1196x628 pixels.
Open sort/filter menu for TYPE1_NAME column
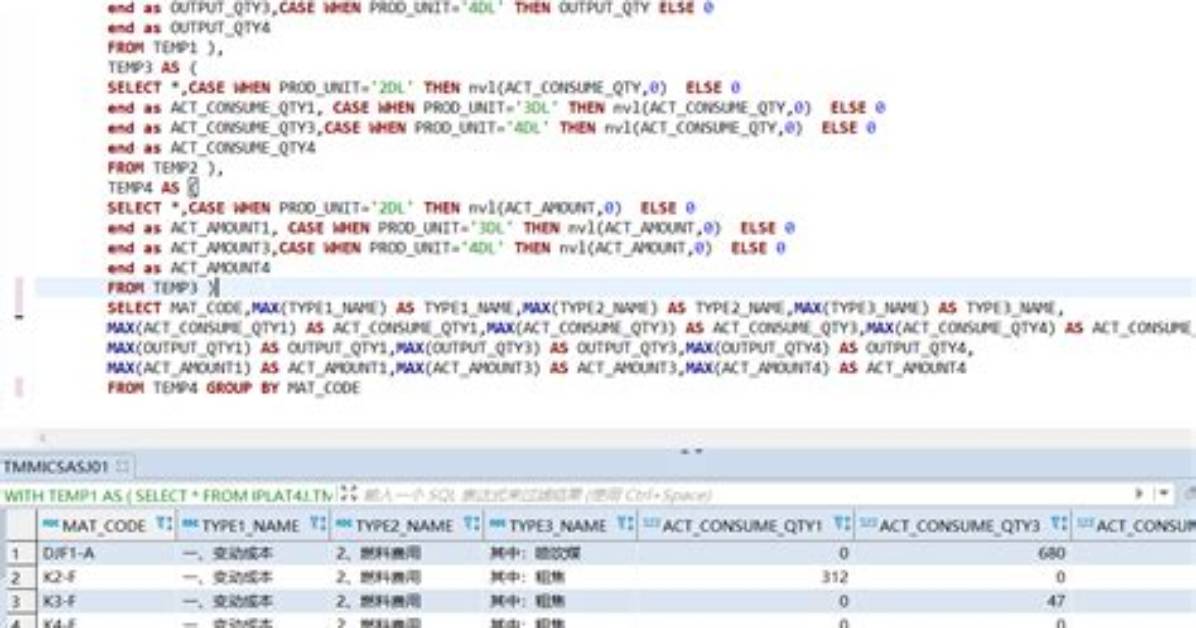coord(318,524)
